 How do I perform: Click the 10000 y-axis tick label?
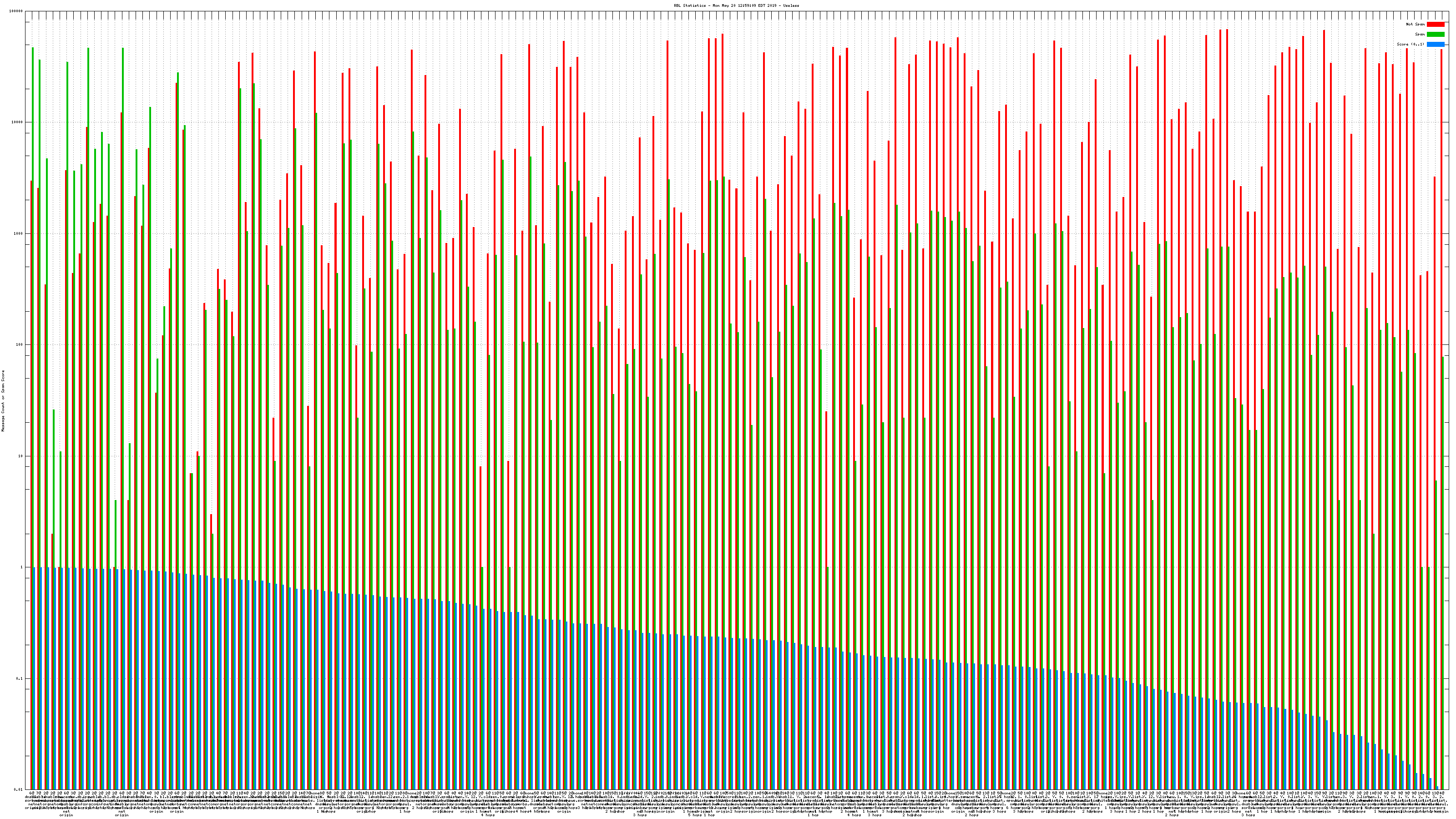coord(18,123)
